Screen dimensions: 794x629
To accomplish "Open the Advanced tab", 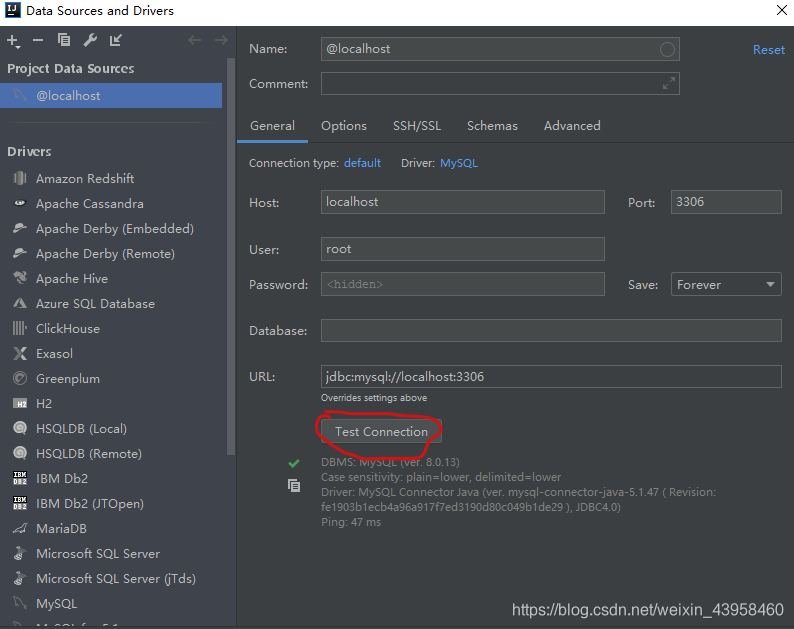I will point(572,126).
